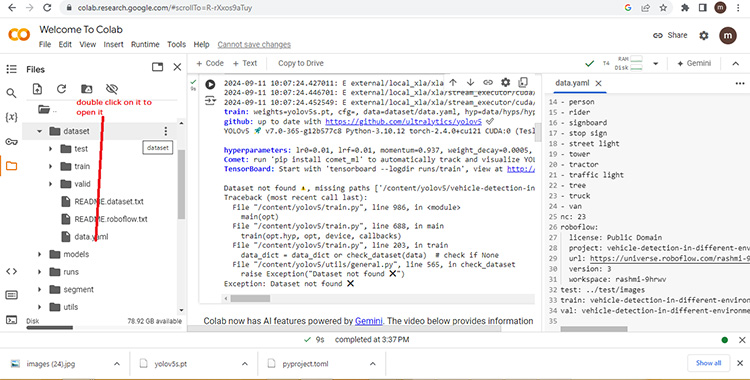
Task: Open the code snippets icon
Action: (x=11, y=271)
